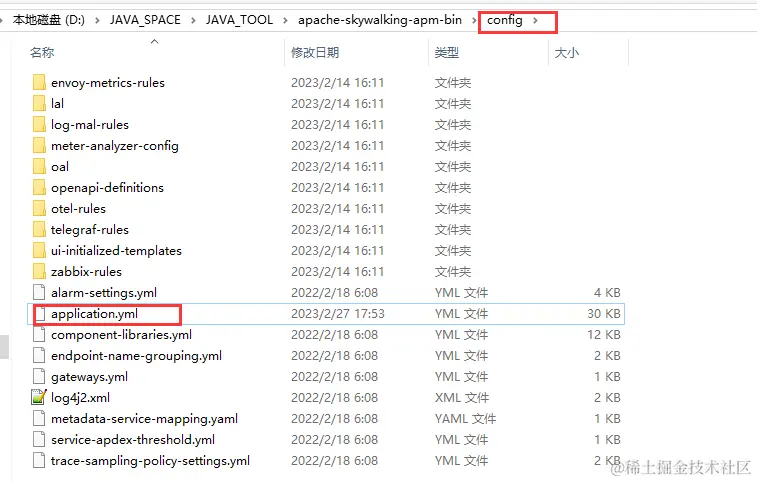Select the oal folder name
The width and height of the screenshot is (757, 482).
tap(60, 167)
